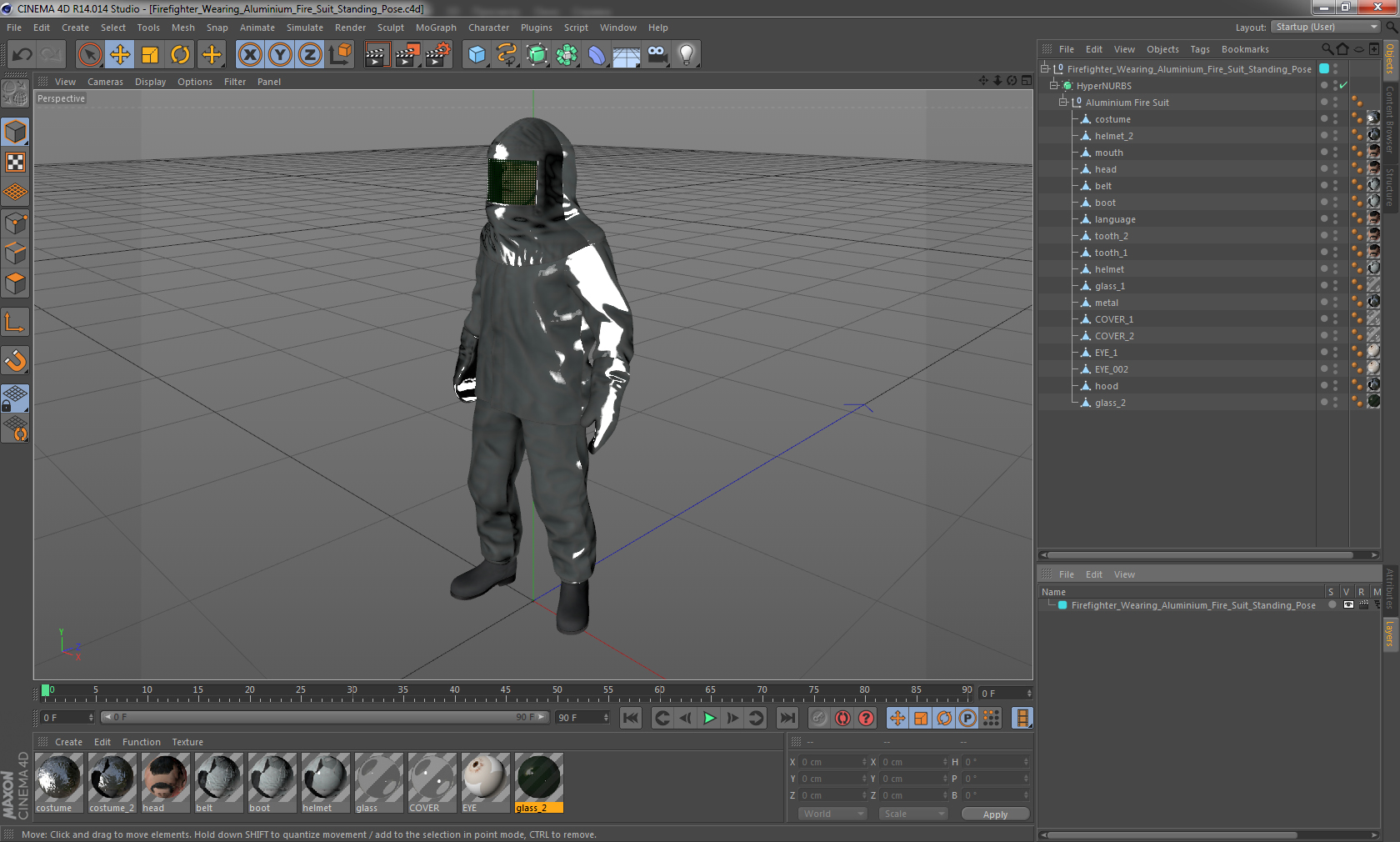Open Edit Render Settings
Viewport: 1400px width, 842px height.
438,55
